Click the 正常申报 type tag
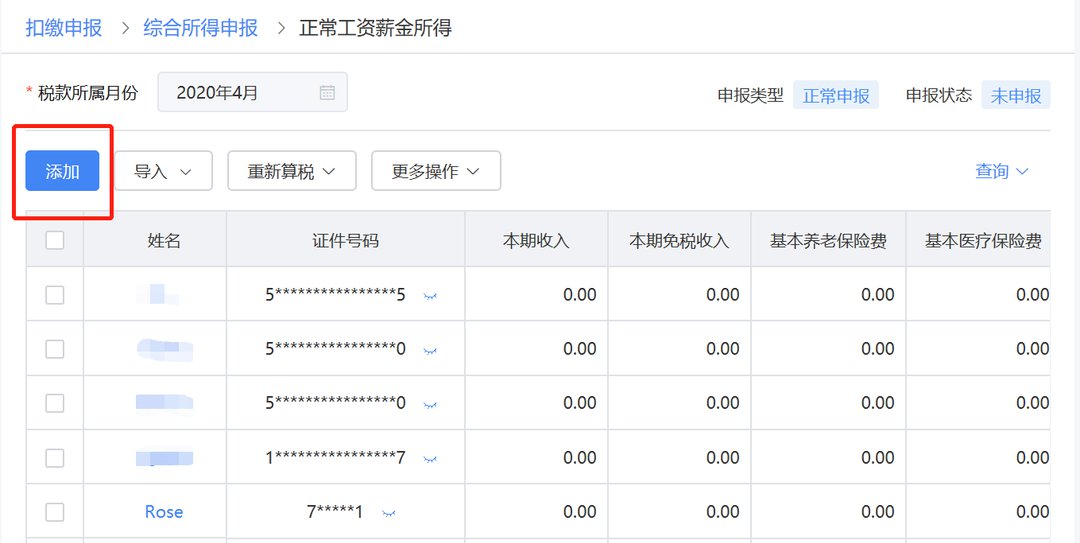The image size is (1080, 543). (836, 96)
